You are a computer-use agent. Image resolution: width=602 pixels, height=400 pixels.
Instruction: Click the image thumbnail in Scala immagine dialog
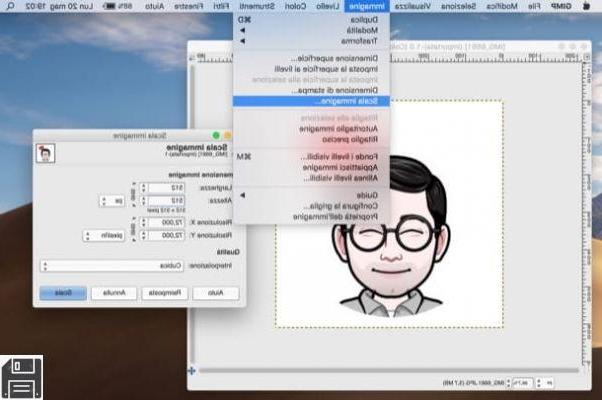[x=45, y=153]
